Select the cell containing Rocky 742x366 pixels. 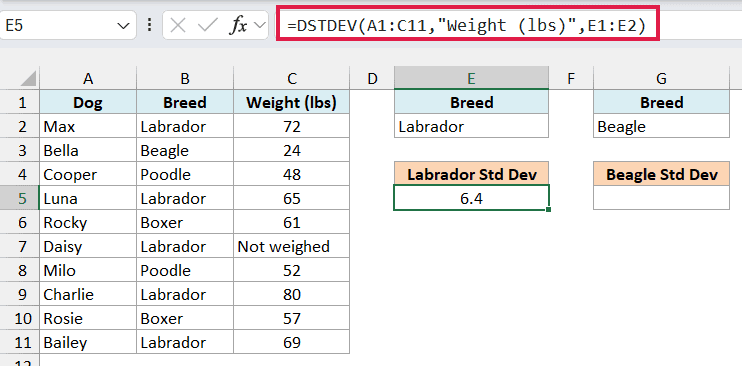click(x=88, y=222)
